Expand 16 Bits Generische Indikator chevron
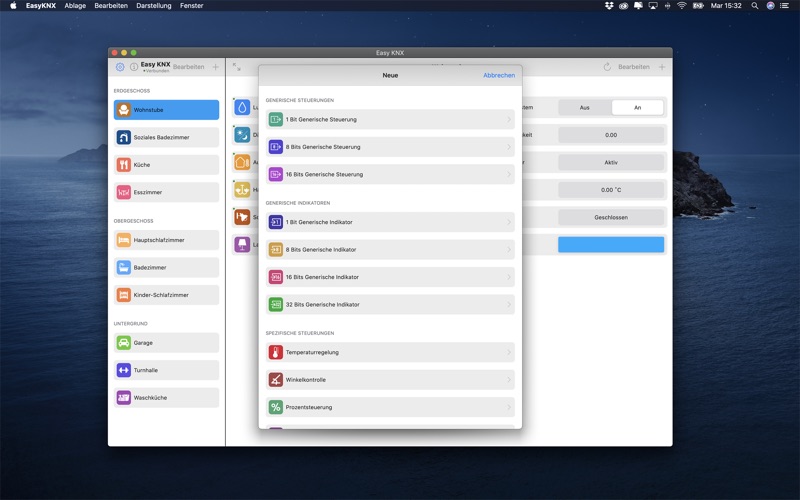800x500 pixels. [x=509, y=277]
